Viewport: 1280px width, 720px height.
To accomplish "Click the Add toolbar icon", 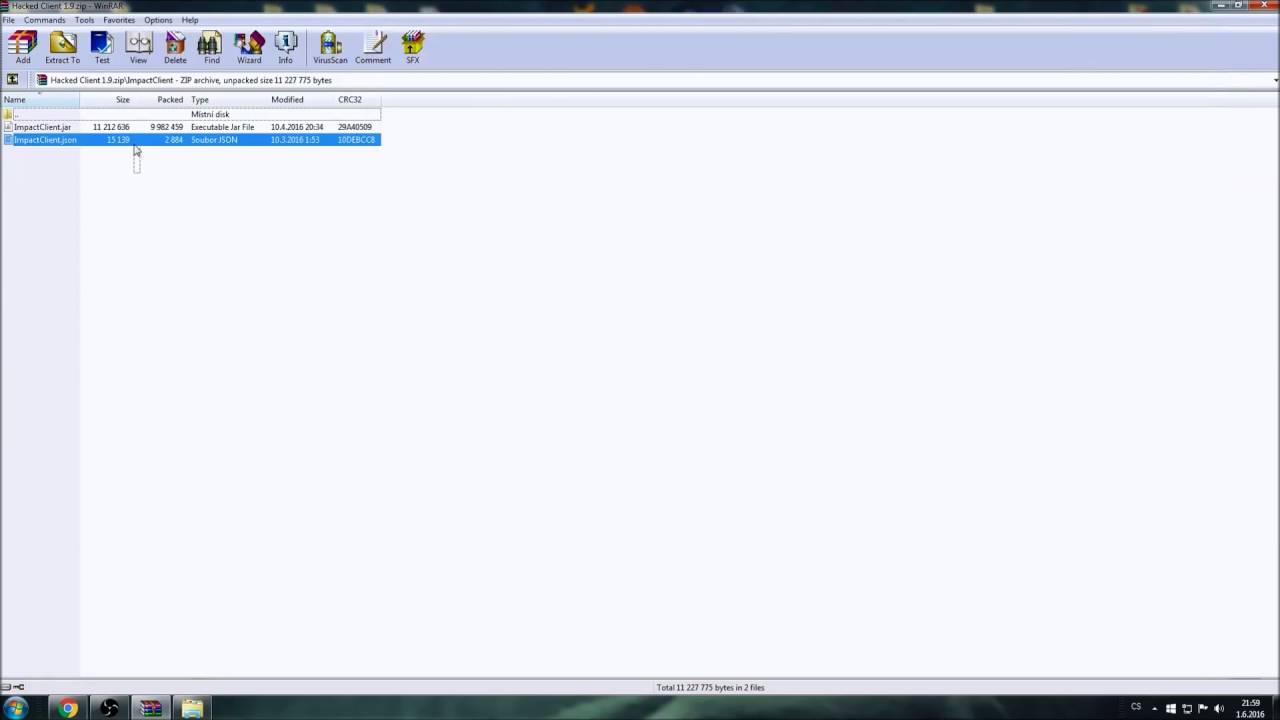I will click(x=22, y=47).
